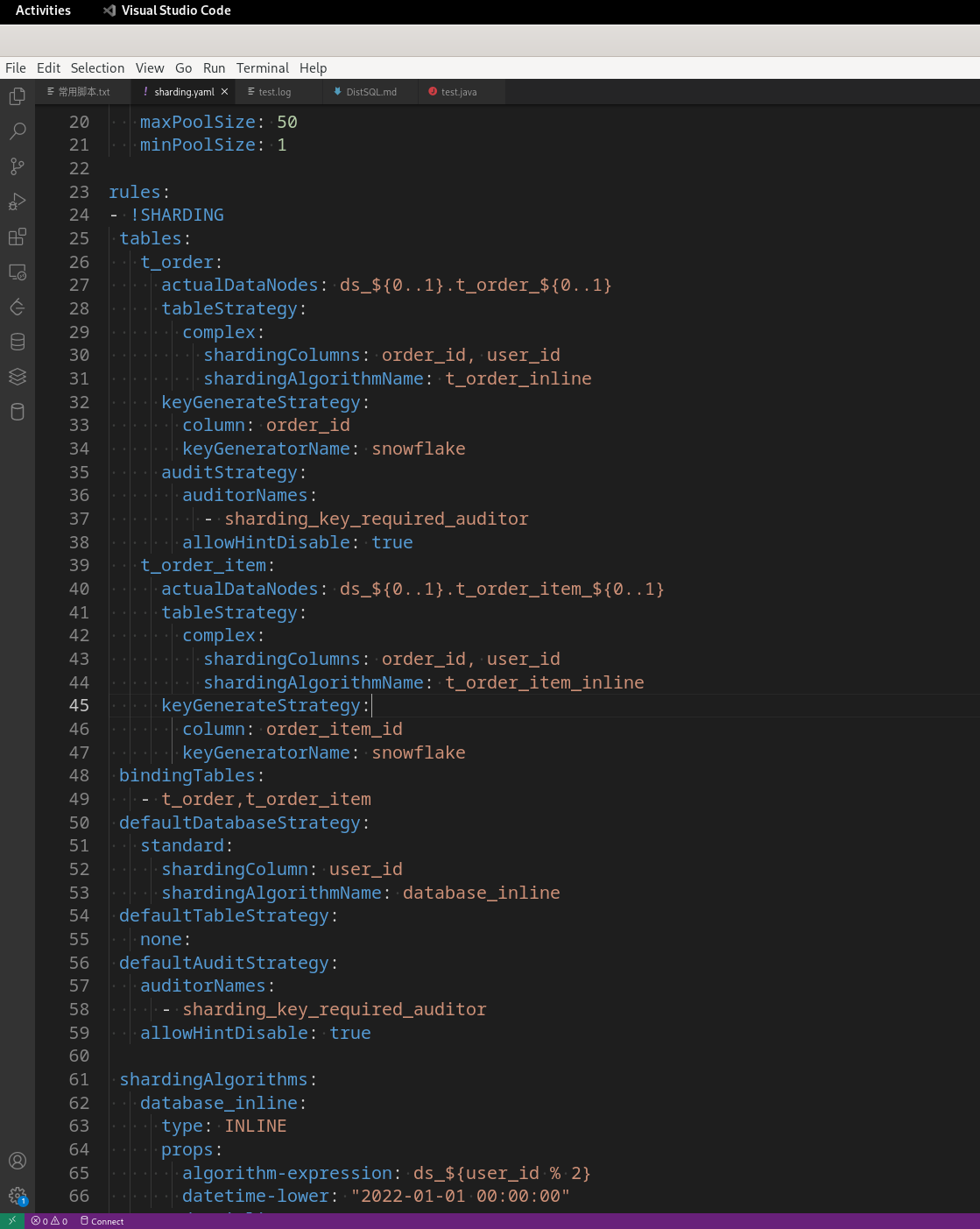
Task: Click the 'maxPoolSize' key
Action: click(198, 122)
